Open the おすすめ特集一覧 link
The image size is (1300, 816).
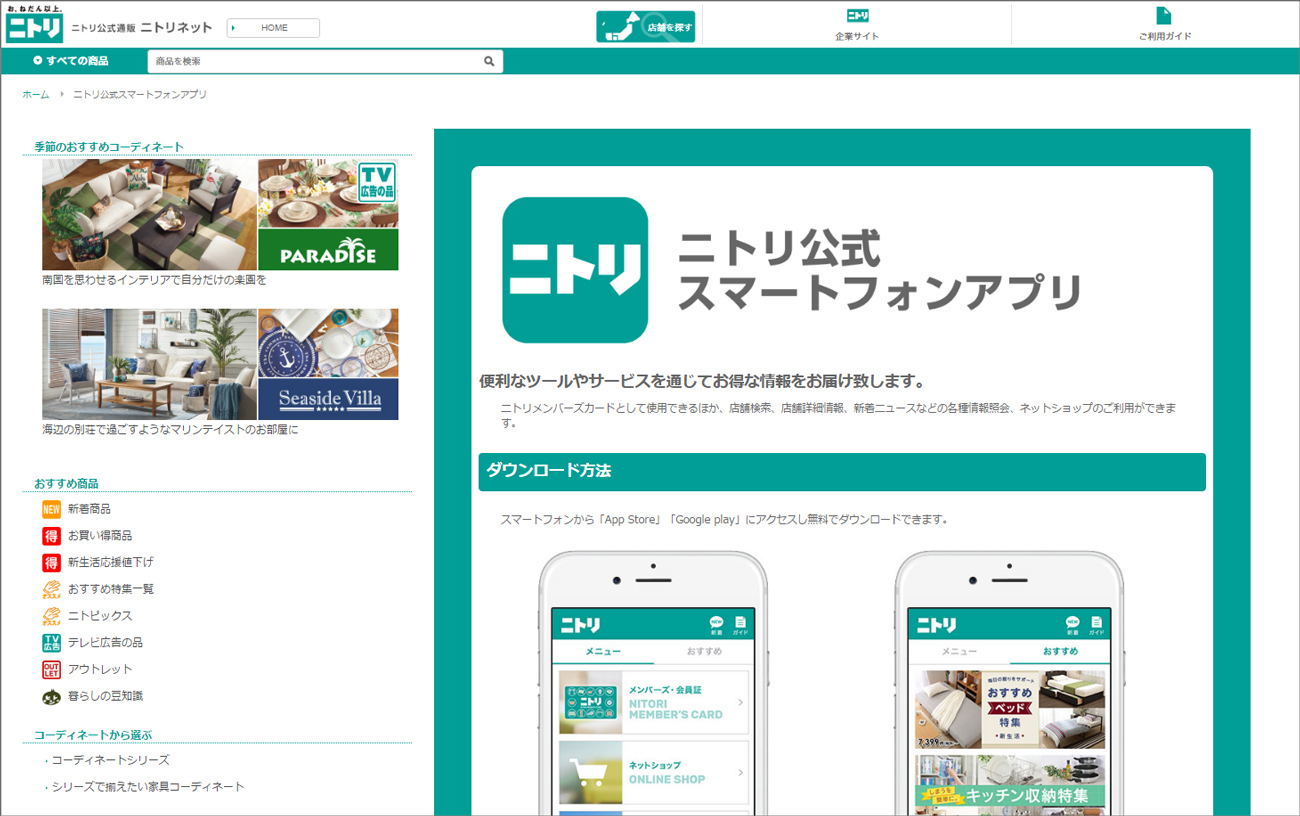coord(111,589)
